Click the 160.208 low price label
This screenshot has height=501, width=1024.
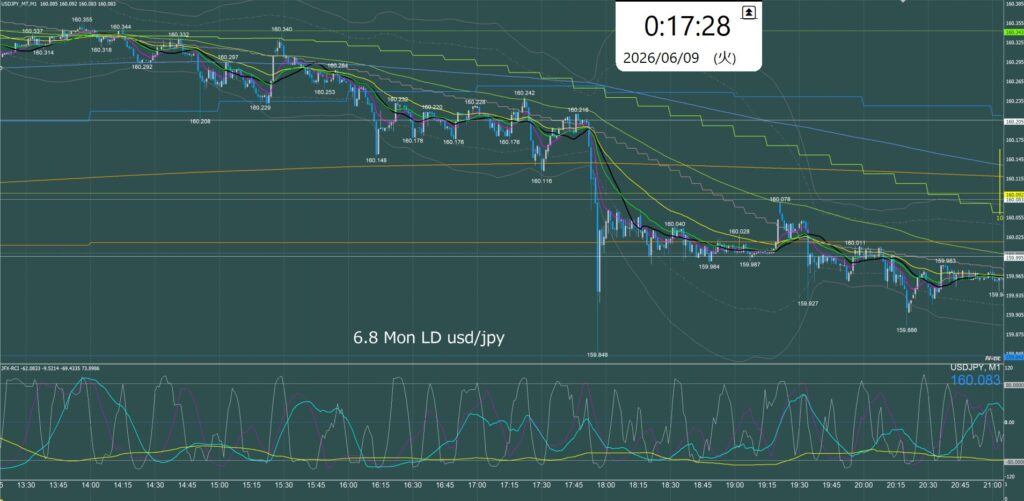[200, 121]
